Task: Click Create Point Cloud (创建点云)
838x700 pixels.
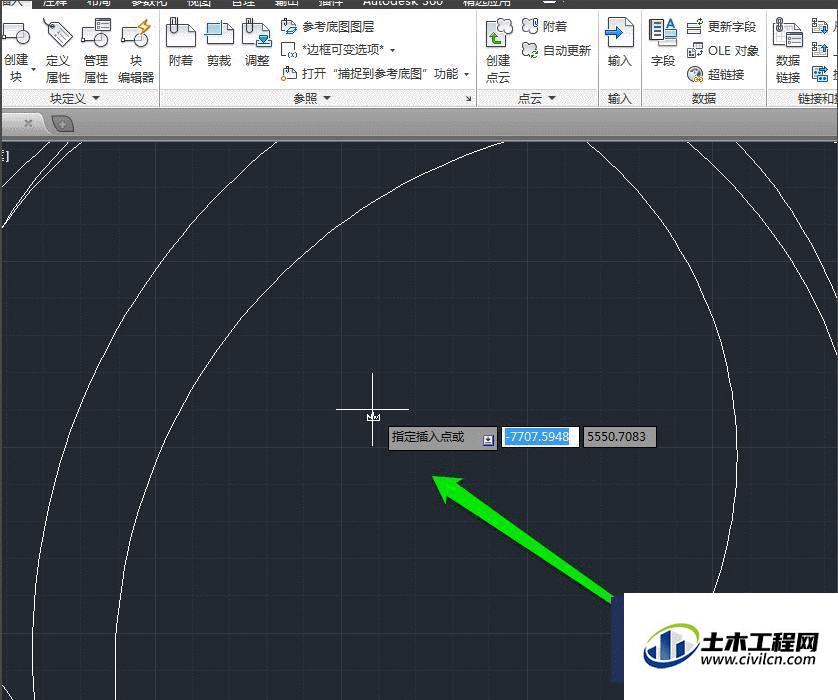Action: [499, 51]
